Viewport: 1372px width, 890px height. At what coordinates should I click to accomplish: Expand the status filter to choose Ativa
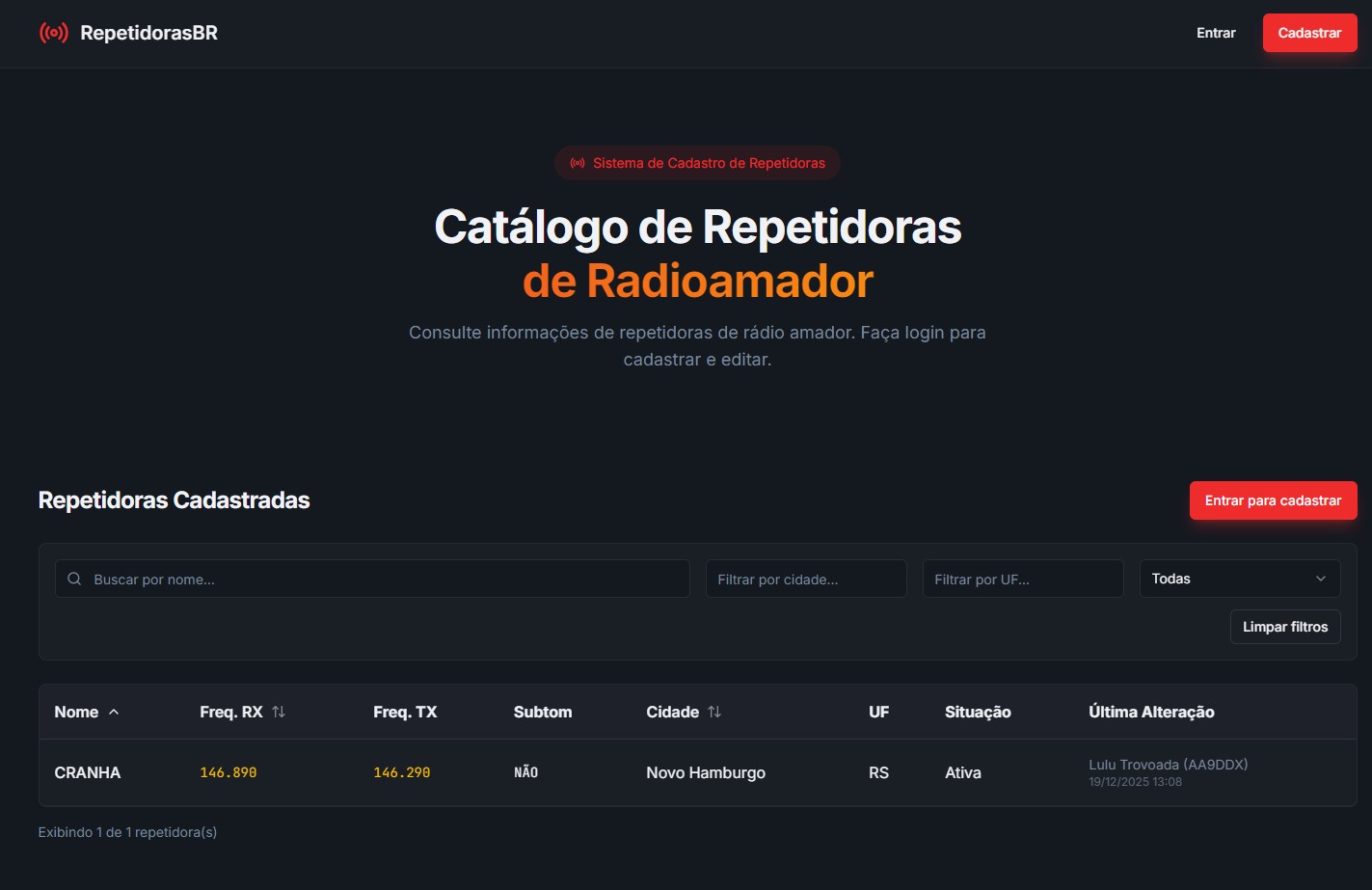click(1240, 579)
